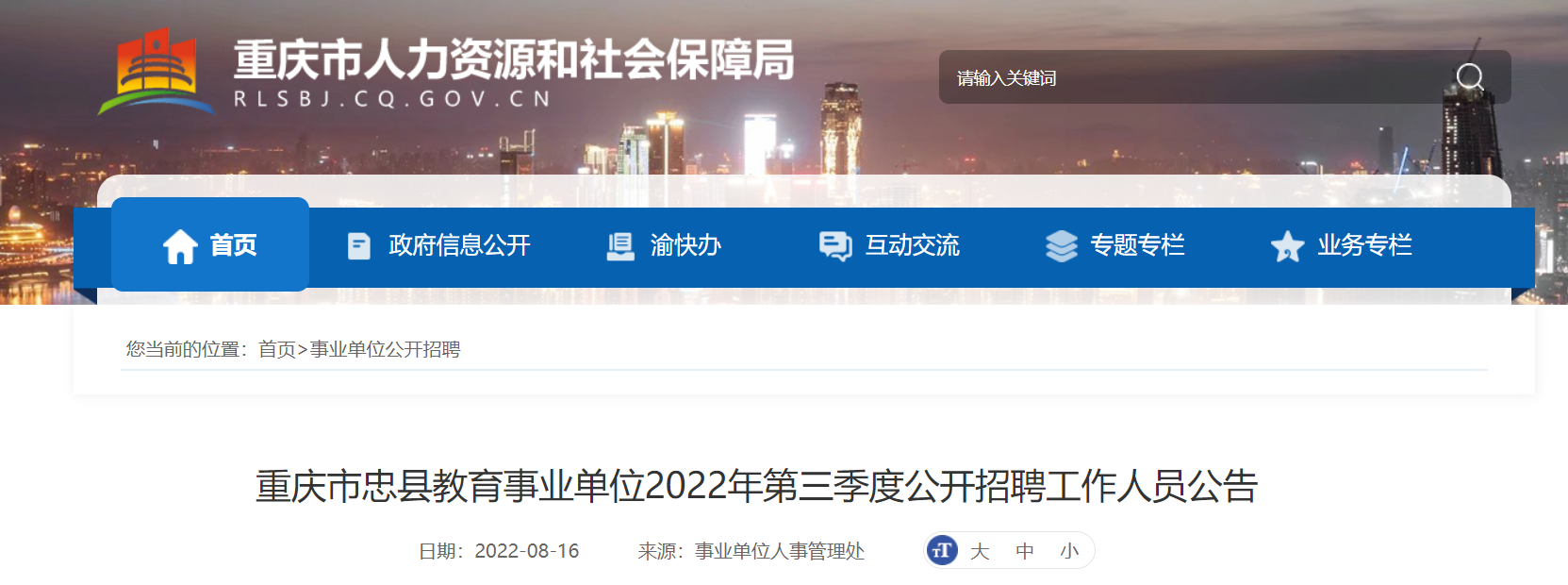Click the round tT font size icon
Image resolution: width=1568 pixels, height=585 pixels.
click(942, 550)
